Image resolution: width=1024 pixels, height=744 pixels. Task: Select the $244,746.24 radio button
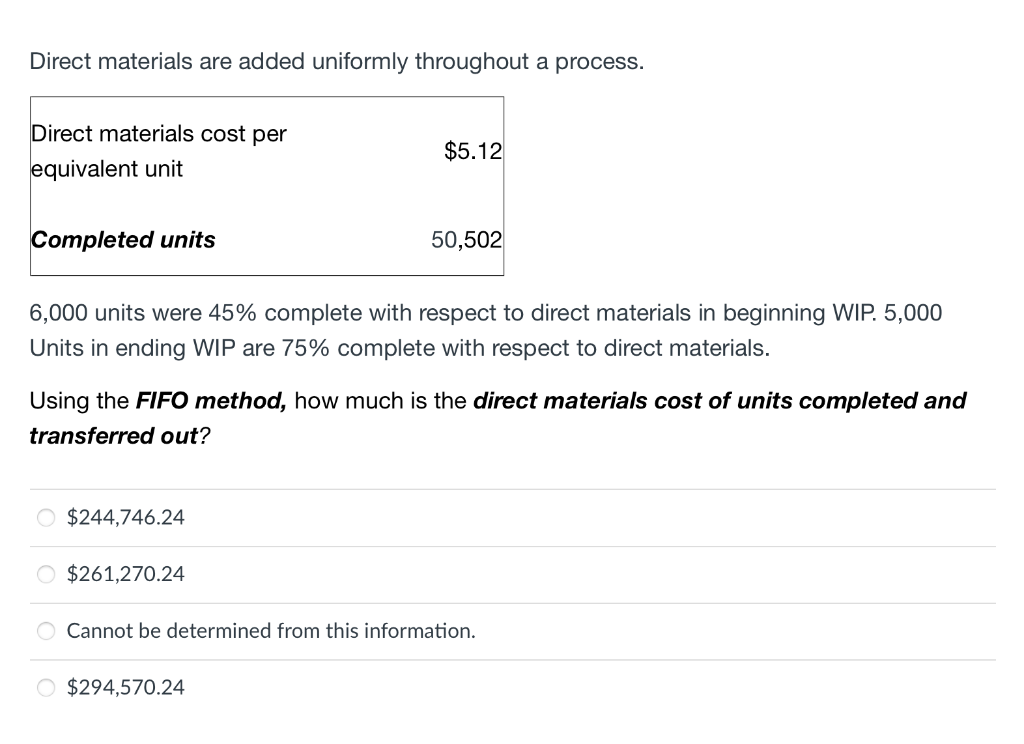(x=45, y=518)
